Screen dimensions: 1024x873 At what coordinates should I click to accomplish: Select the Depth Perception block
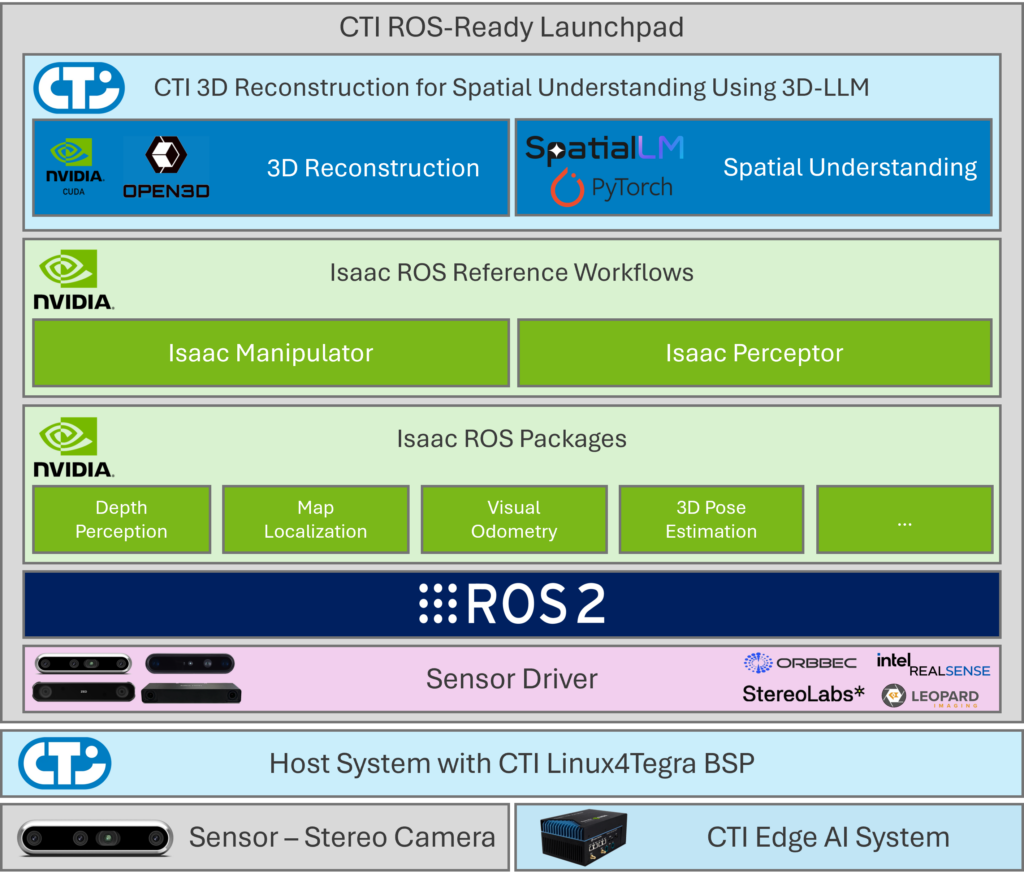coord(121,520)
